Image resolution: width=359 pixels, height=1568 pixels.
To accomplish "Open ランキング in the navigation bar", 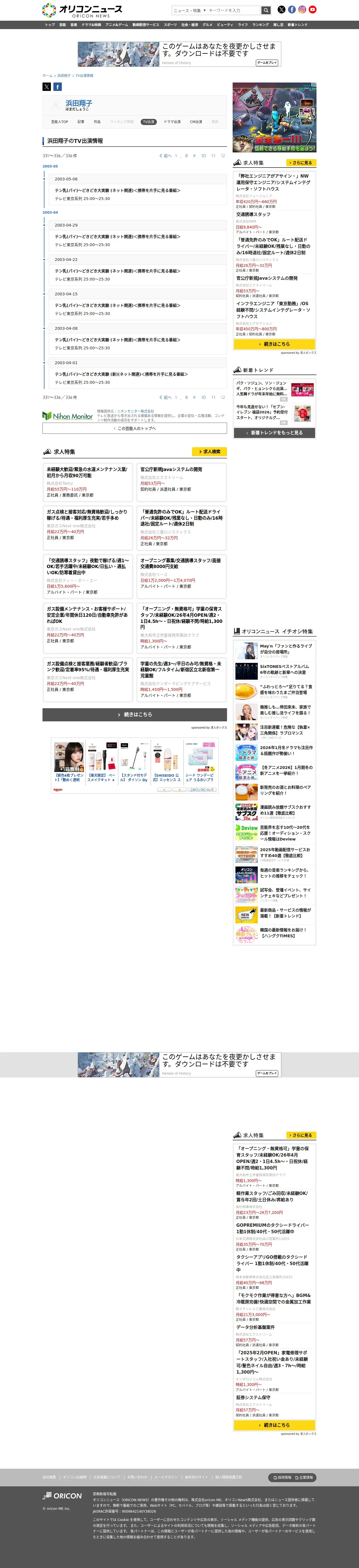I will [x=260, y=25].
